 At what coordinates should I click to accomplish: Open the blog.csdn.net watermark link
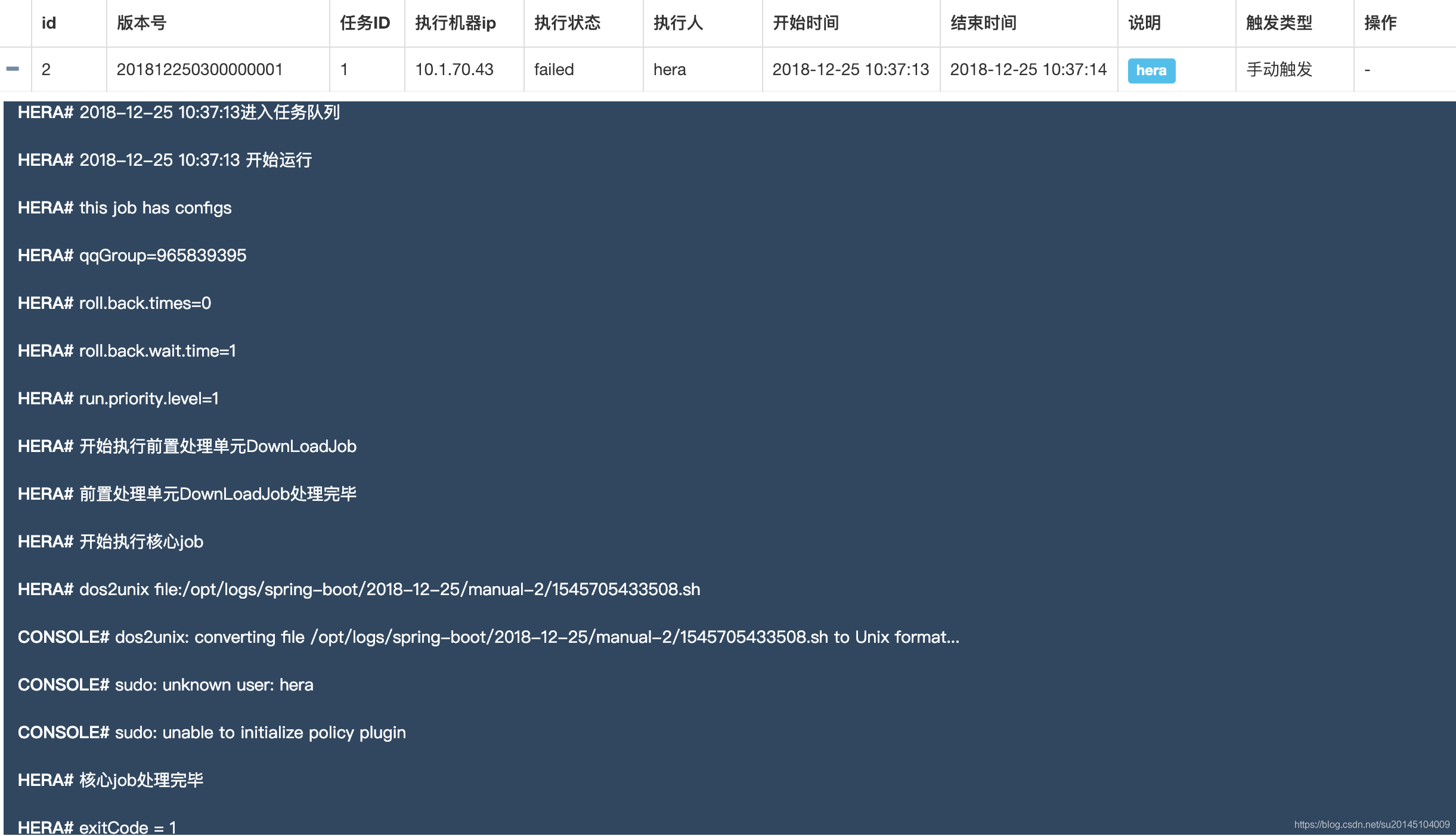tap(1371, 824)
